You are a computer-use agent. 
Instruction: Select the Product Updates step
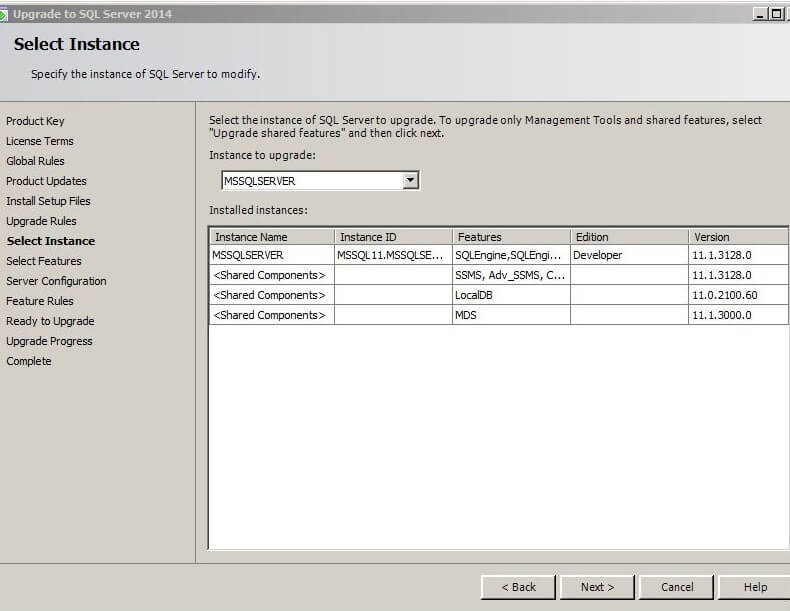pos(46,181)
